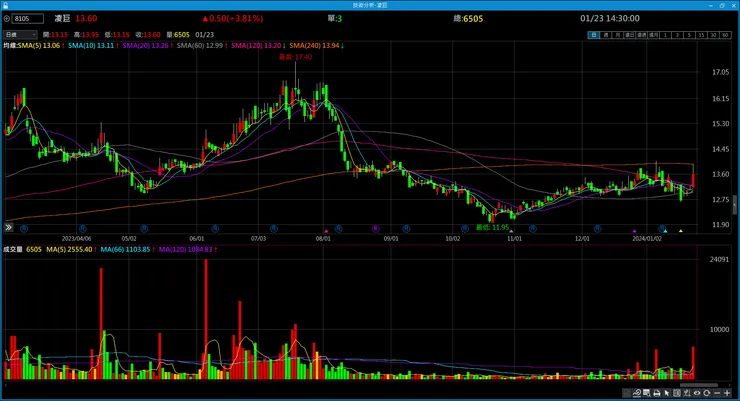The image size is (740, 401).
Task: Switch to the 3-minute timeframe
Action: pyautogui.click(x=678, y=35)
